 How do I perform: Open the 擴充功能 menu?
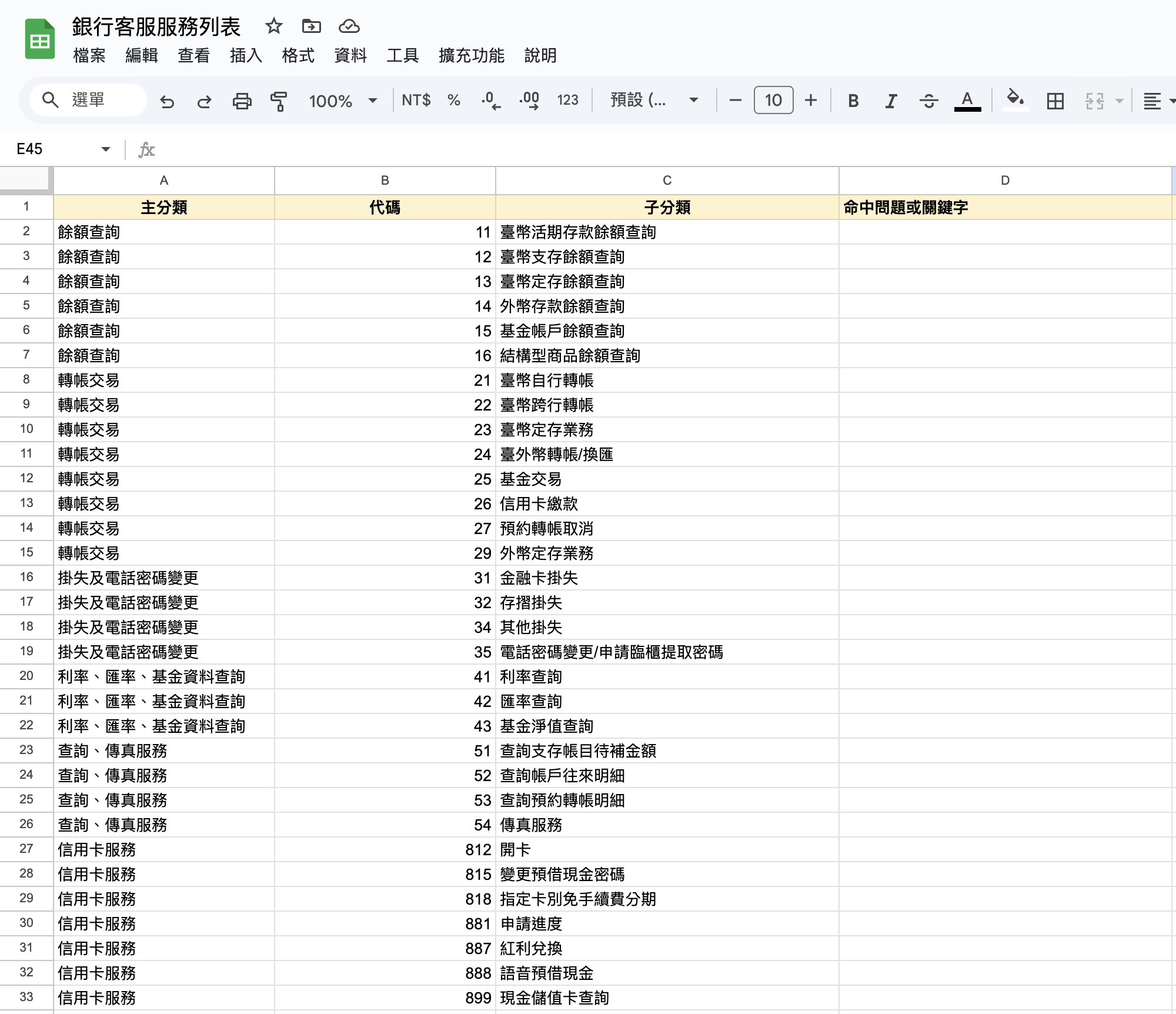click(471, 55)
